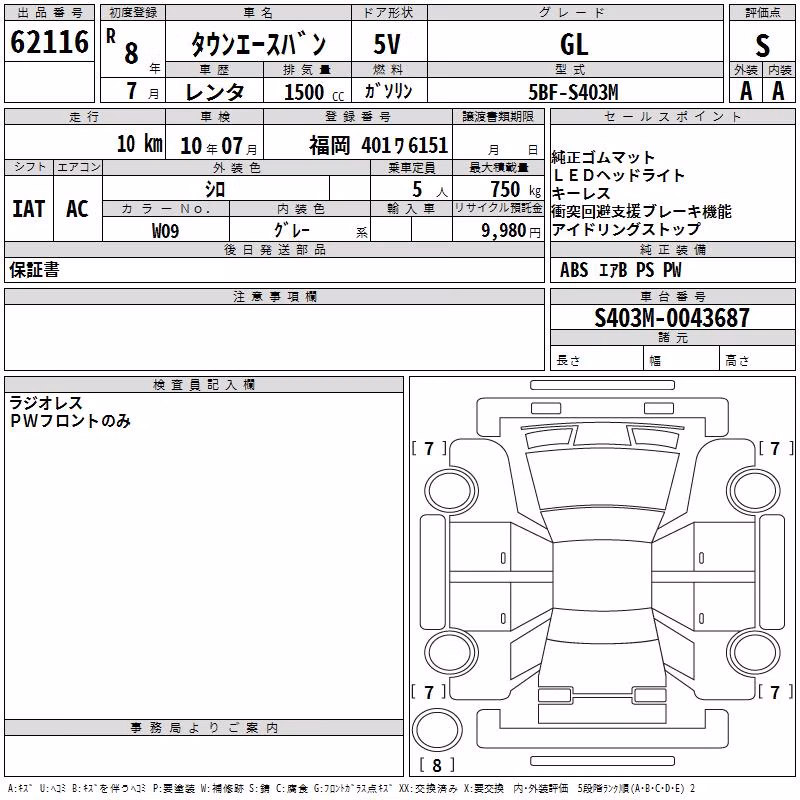The height and width of the screenshot is (800, 800).
Task: Click the front-right wheel in the diagram
Action: click(754, 491)
